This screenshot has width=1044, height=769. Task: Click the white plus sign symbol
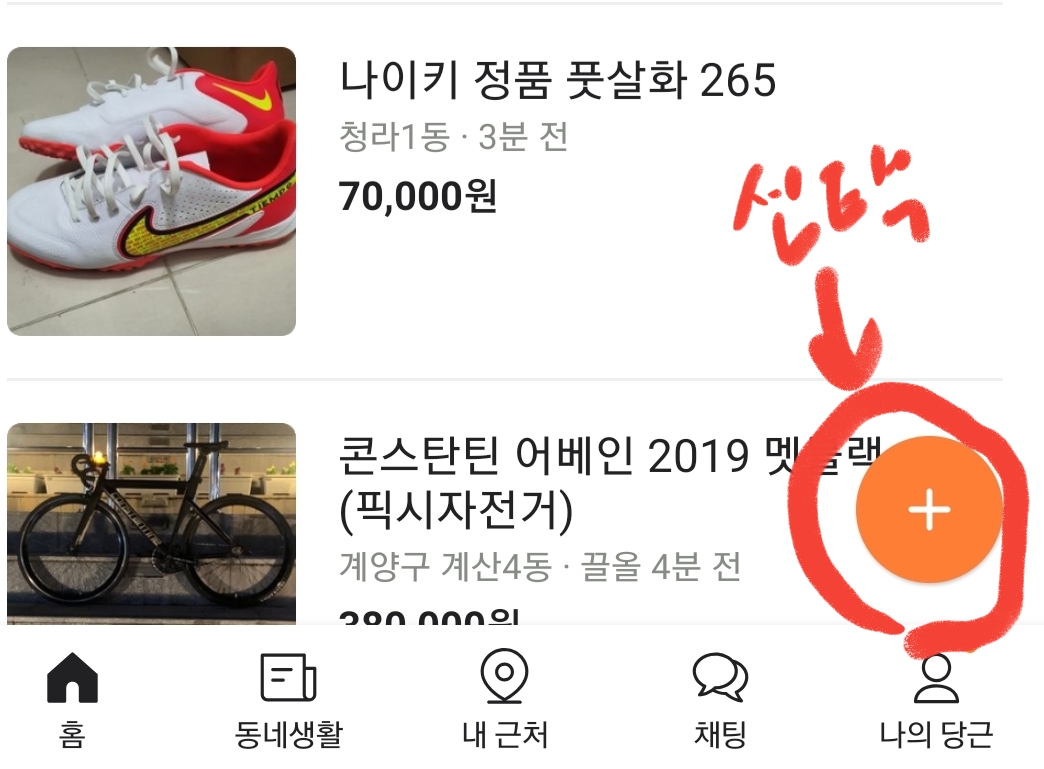929,510
